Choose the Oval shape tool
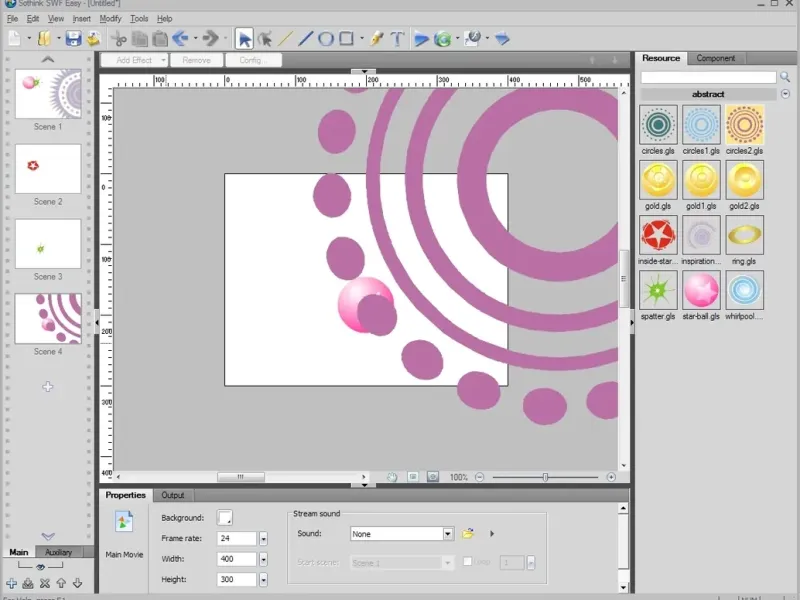 point(326,39)
